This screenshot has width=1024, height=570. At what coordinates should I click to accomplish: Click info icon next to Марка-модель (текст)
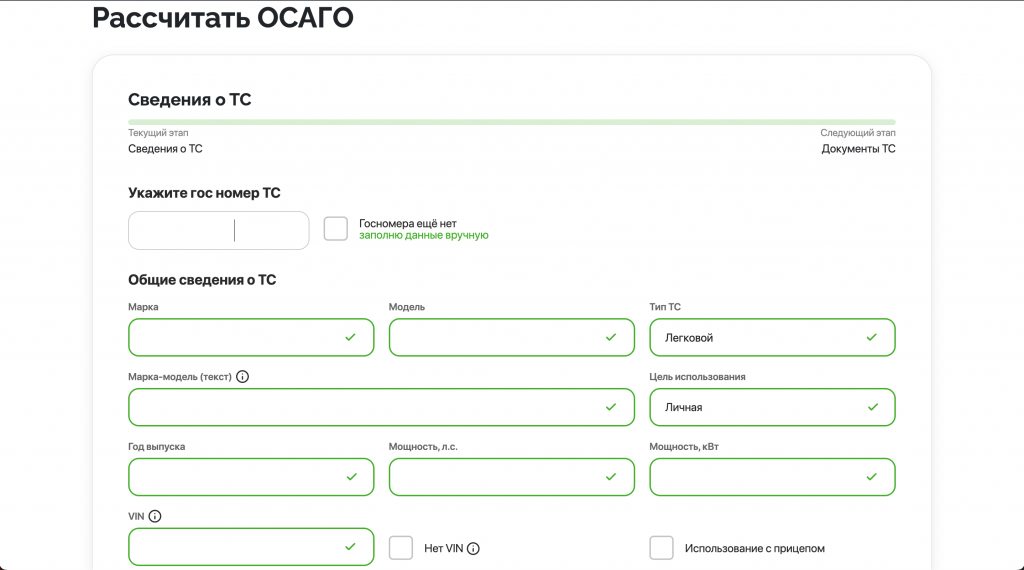click(242, 377)
